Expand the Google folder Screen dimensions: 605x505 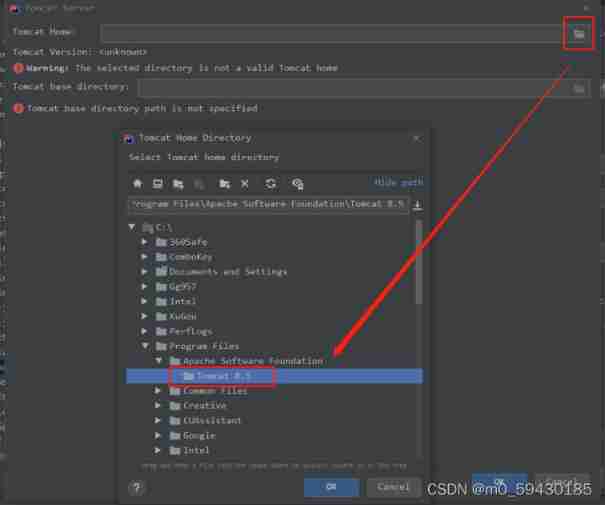pos(158,435)
